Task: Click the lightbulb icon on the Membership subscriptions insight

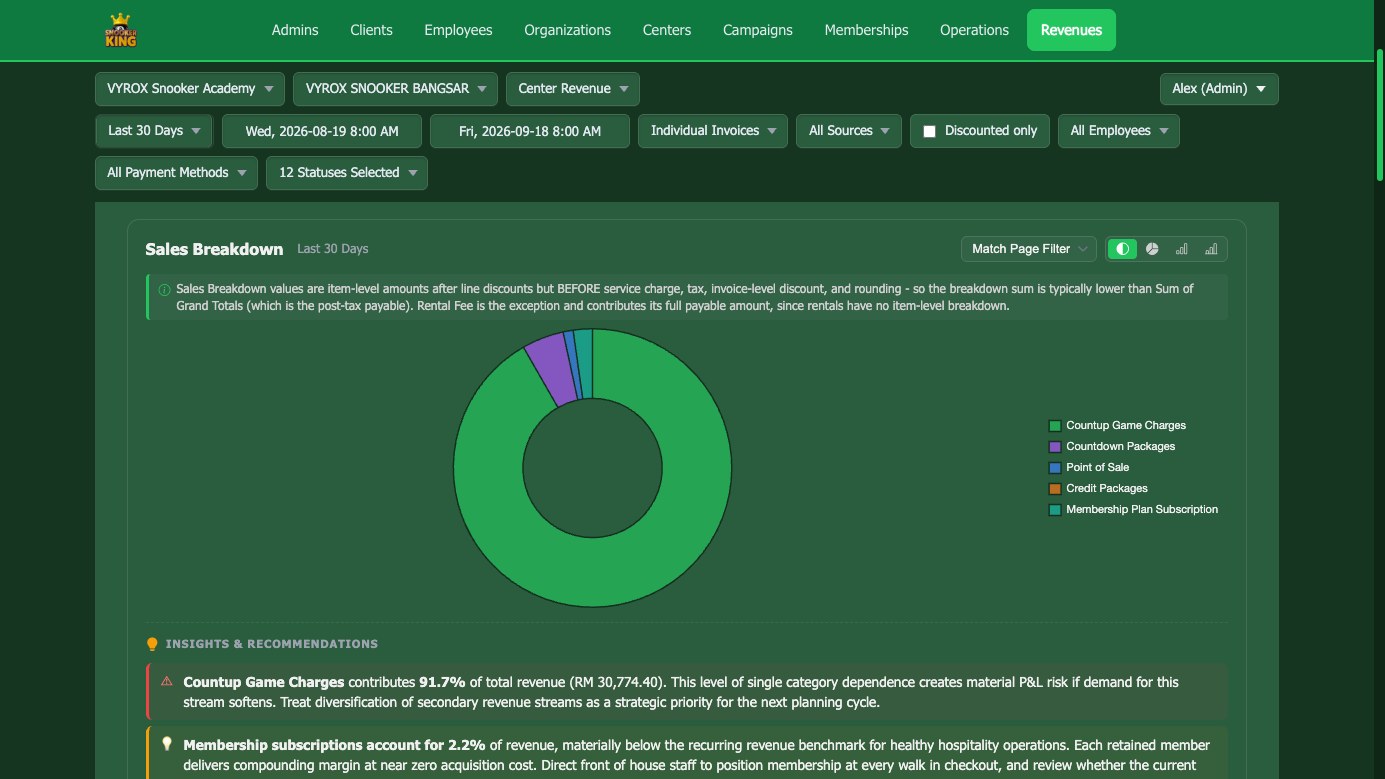Action: (x=167, y=744)
